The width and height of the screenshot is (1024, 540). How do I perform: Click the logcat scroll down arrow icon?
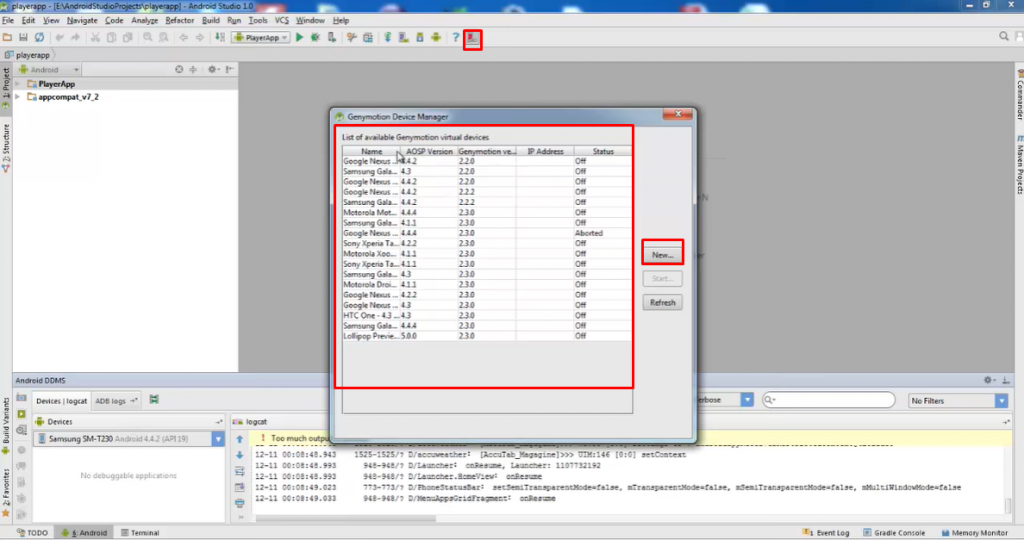tap(240, 455)
